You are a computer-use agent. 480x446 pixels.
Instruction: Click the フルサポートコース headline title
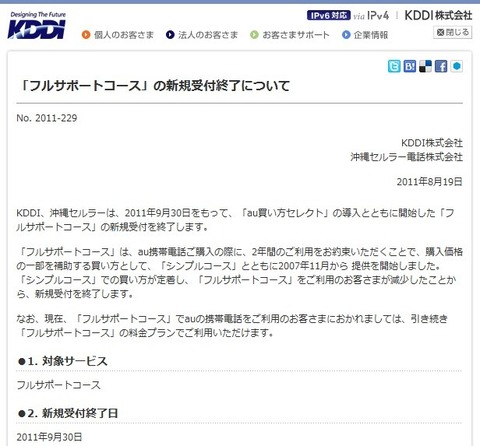(154, 86)
